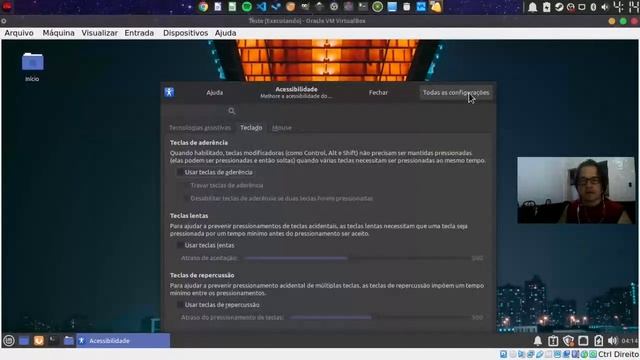Open the guest start menu button
Image resolution: width=640 pixels, height=360 pixels.
(x=9, y=340)
